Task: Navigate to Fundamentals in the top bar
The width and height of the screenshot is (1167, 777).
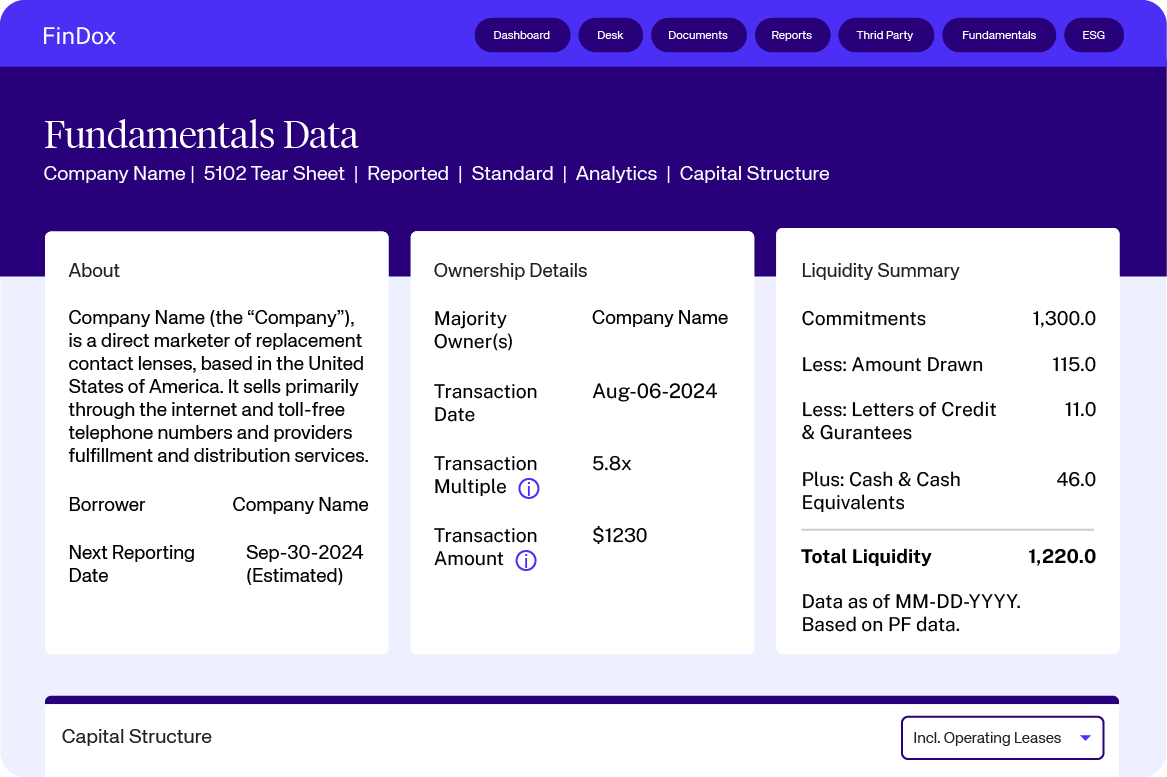Action: click(999, 34)
